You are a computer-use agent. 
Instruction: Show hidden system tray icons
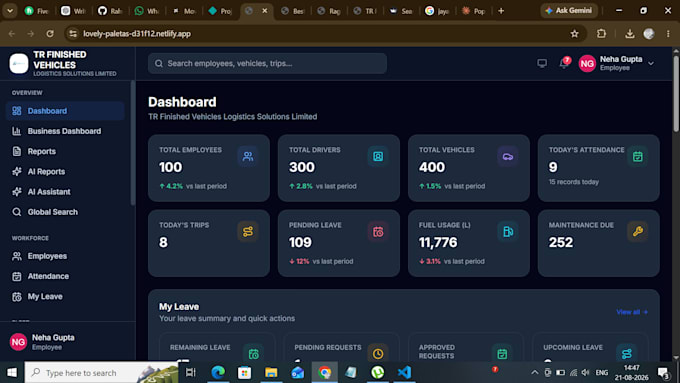[x=535, y=373]
